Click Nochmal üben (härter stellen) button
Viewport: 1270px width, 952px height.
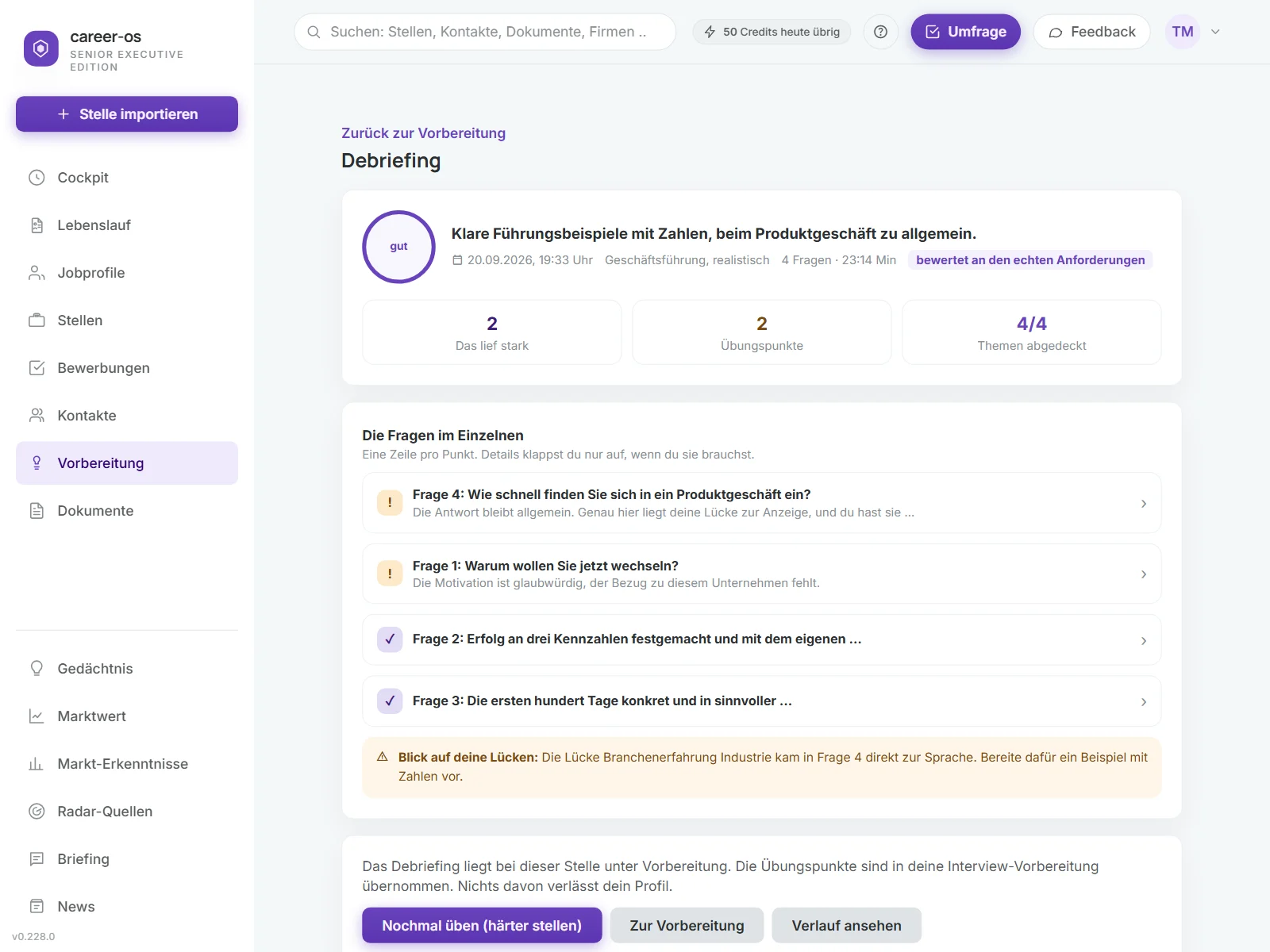[x=482, y=926]
